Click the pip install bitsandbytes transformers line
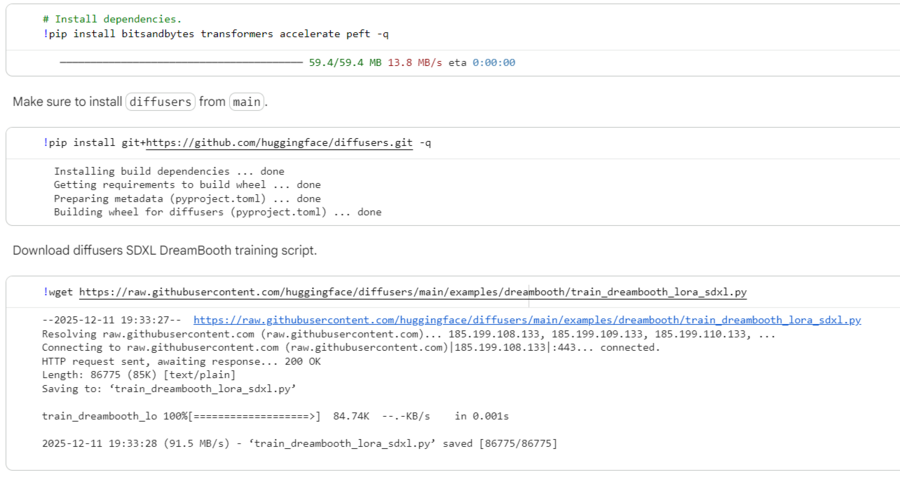 (216, 34)
